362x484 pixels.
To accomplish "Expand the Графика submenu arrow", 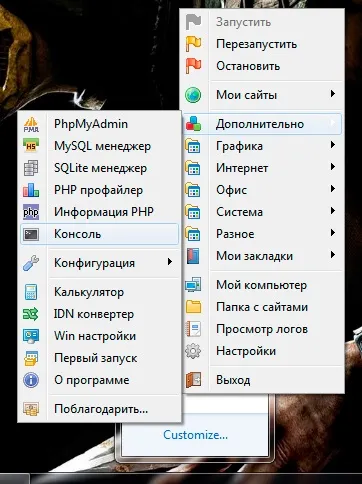I will coord(332,145).
